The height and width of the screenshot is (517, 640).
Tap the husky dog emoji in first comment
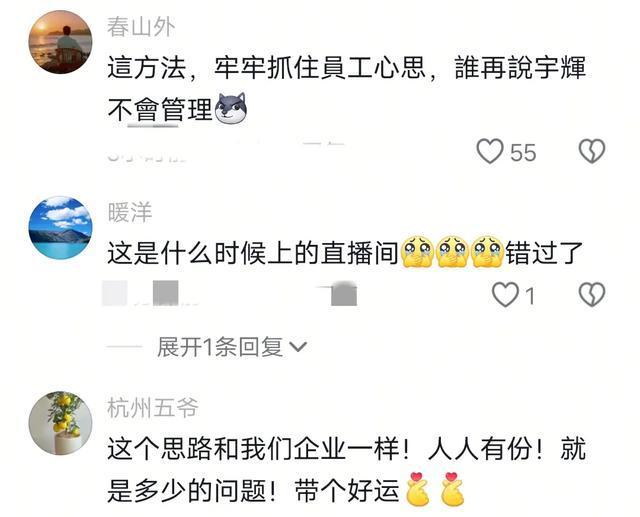[x=231, y=109]
